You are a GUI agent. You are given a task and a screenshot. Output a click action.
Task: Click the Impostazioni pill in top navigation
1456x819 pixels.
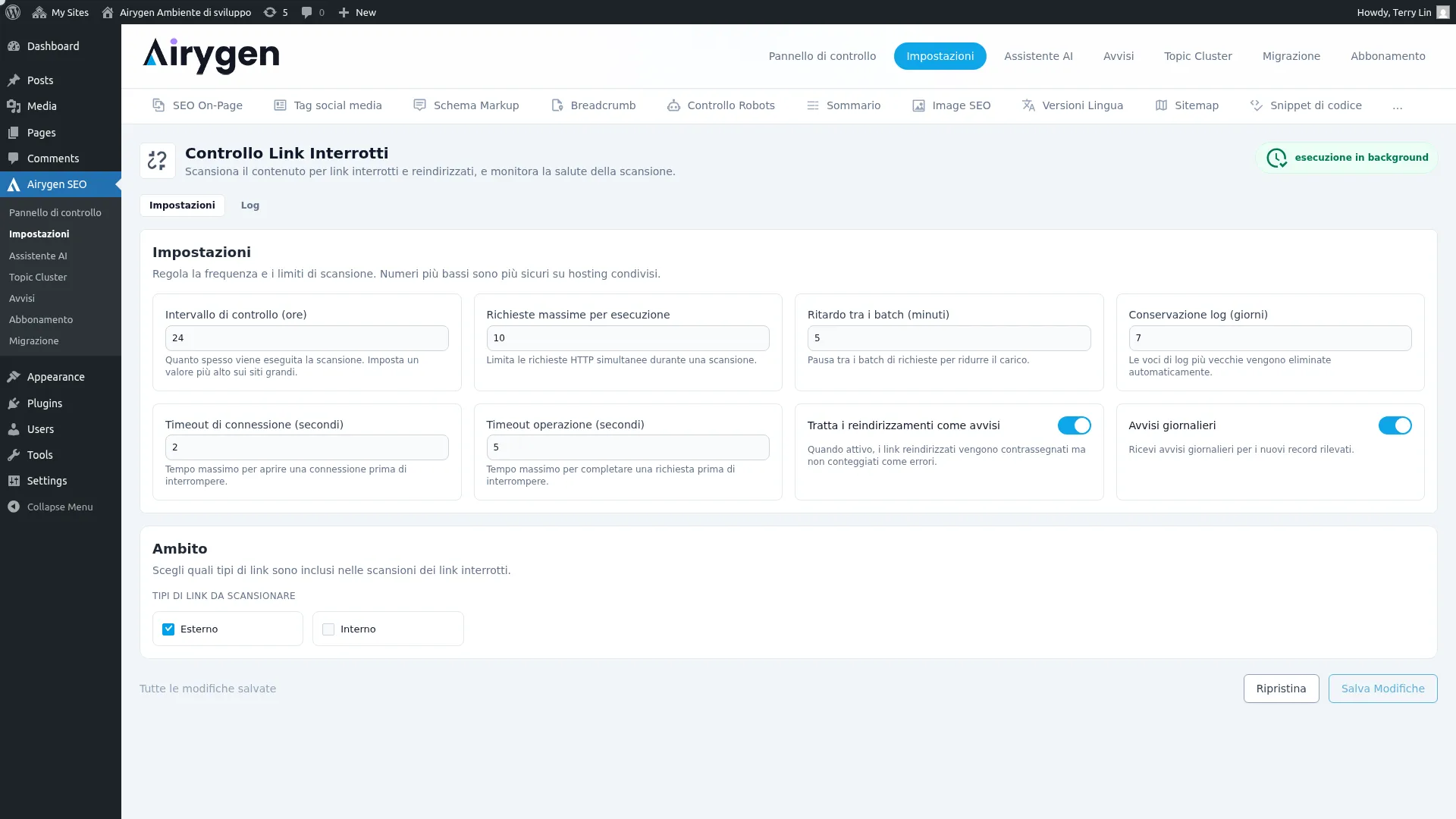point(940,56)
